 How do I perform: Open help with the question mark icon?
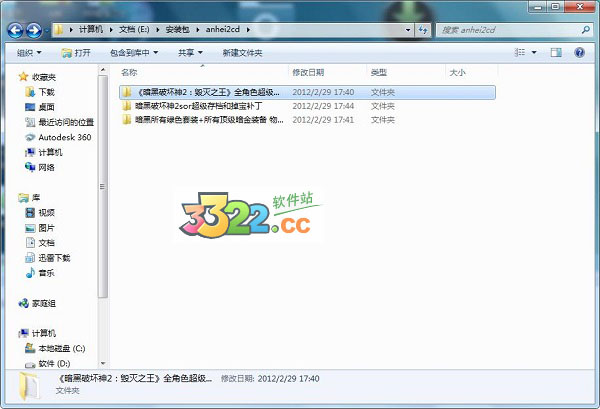click(579, 52)
